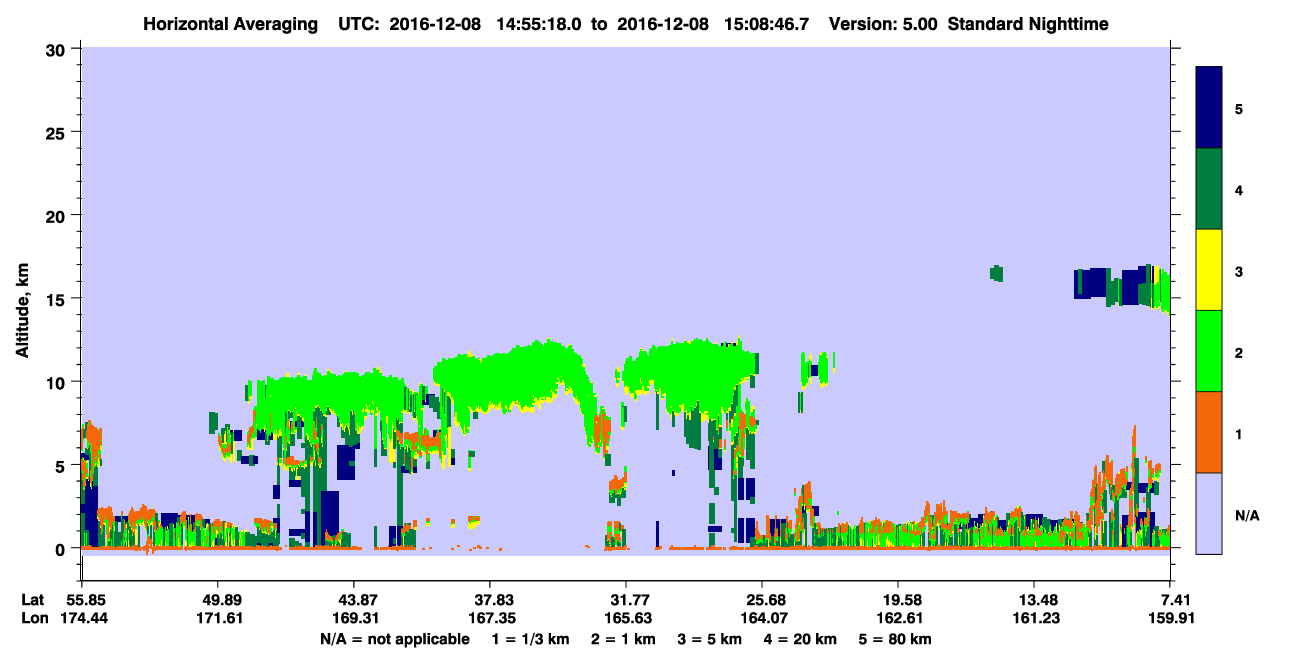Screen dimensions: 1300x667
Task: Click the 'Lat' row label
Action: pyautogui.click(x=33, y=599)
